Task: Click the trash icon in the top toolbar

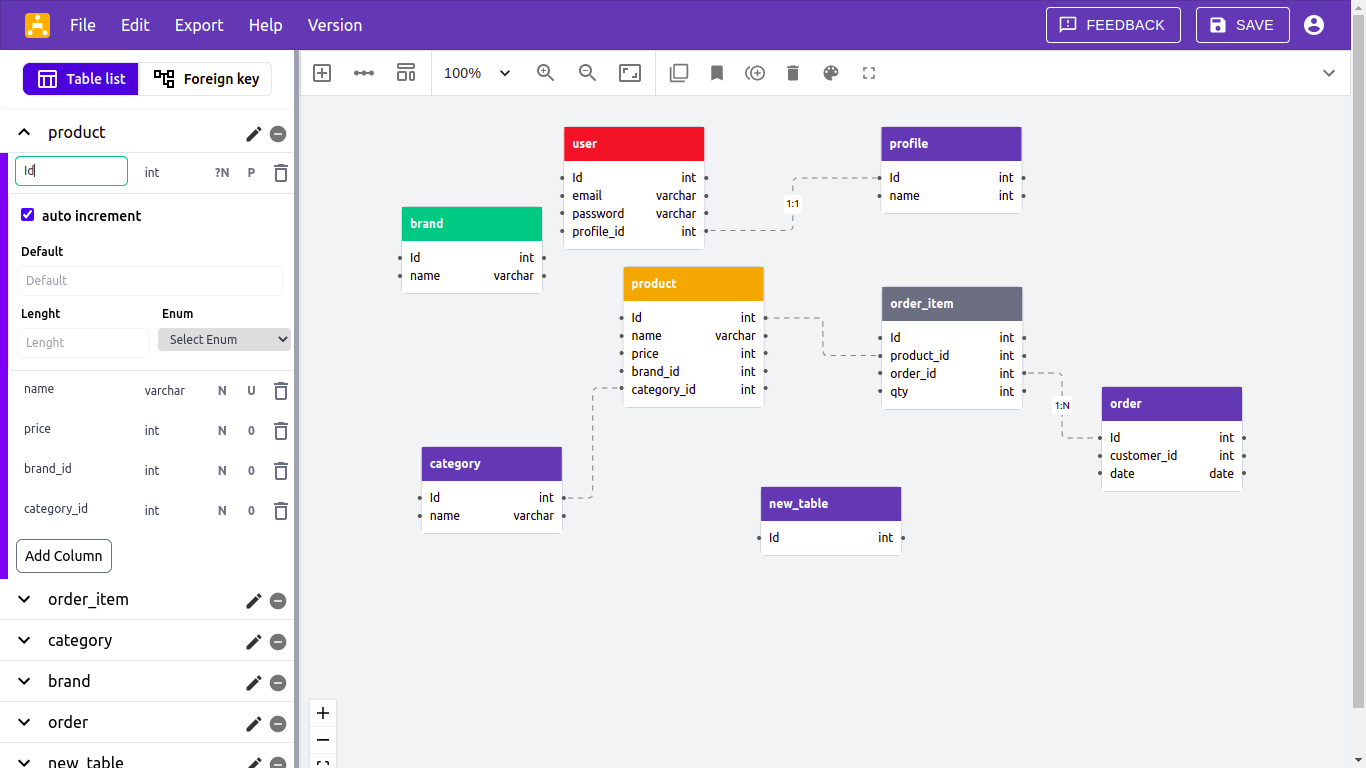Action: (x=793, y=73)
